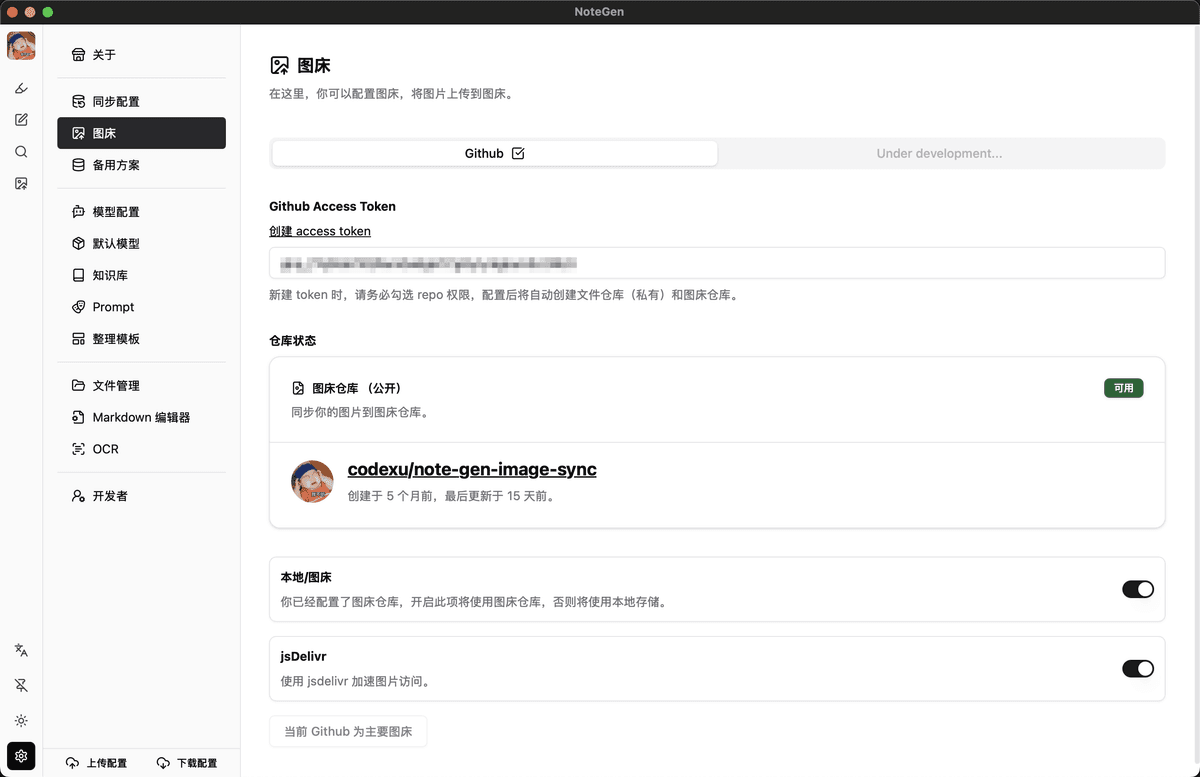Open search from the left icon rail
The width and height of the screenshot is (1200, 777).
point(20,151)
